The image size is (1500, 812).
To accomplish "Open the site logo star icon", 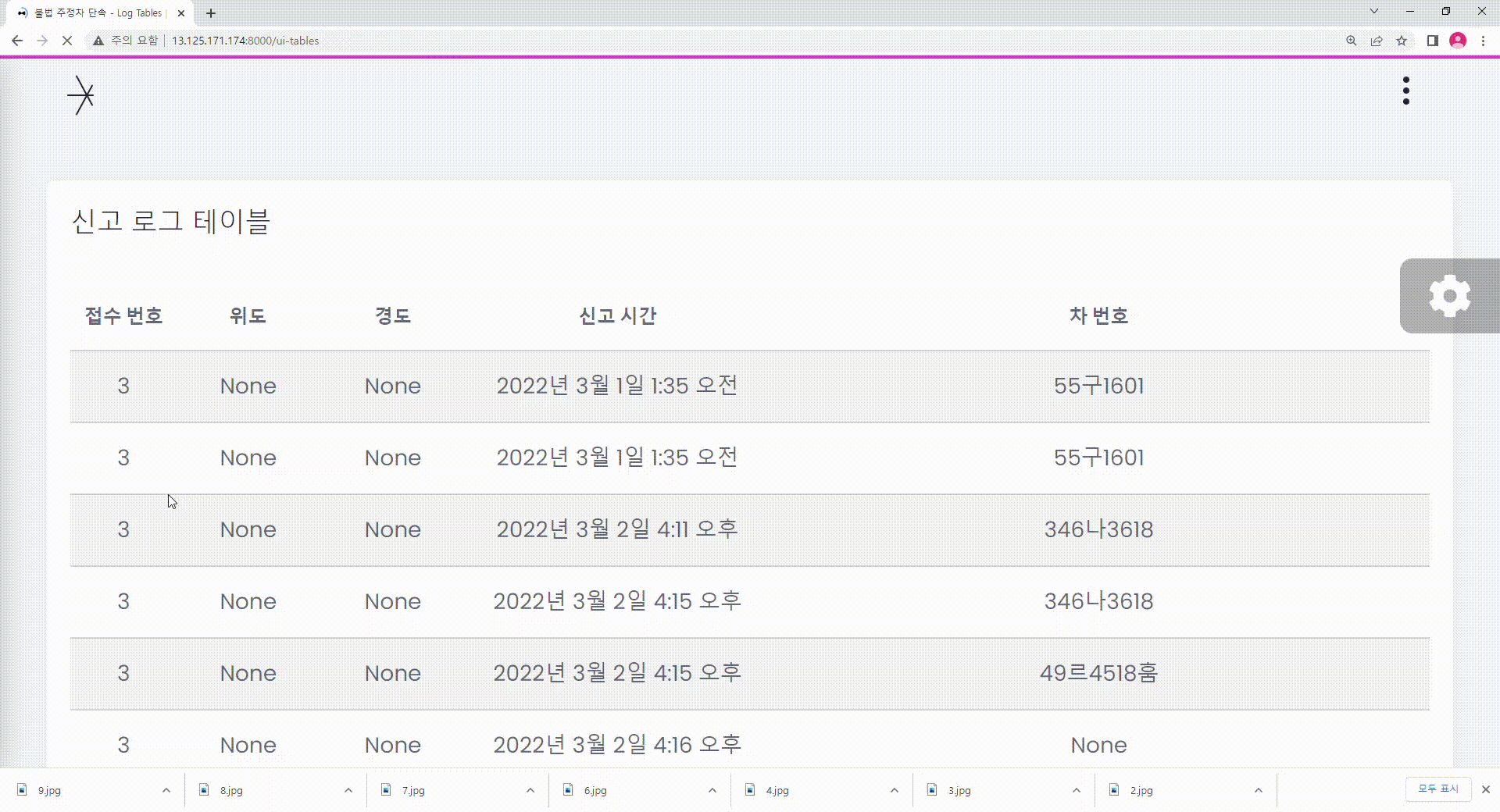I will tap(81, 95).
